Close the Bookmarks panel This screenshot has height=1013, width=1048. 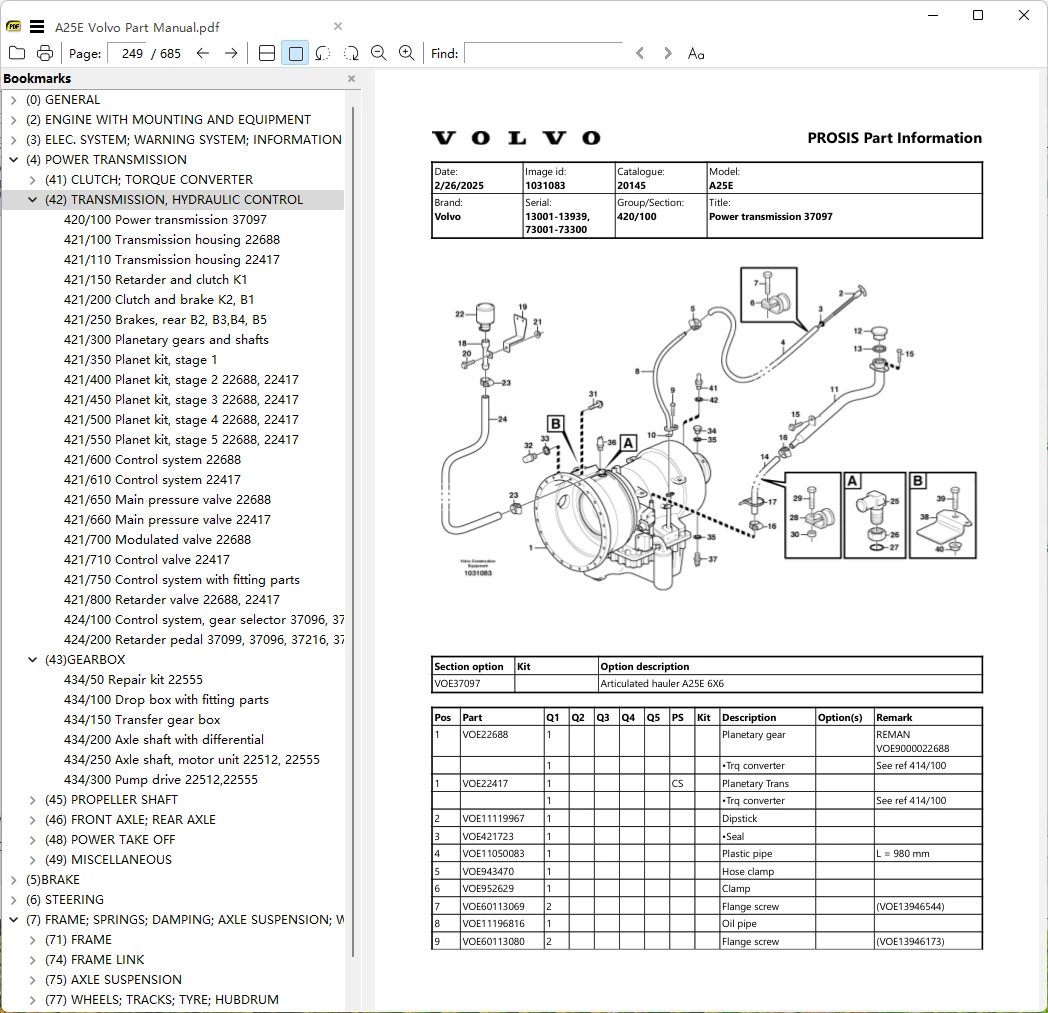352,78
